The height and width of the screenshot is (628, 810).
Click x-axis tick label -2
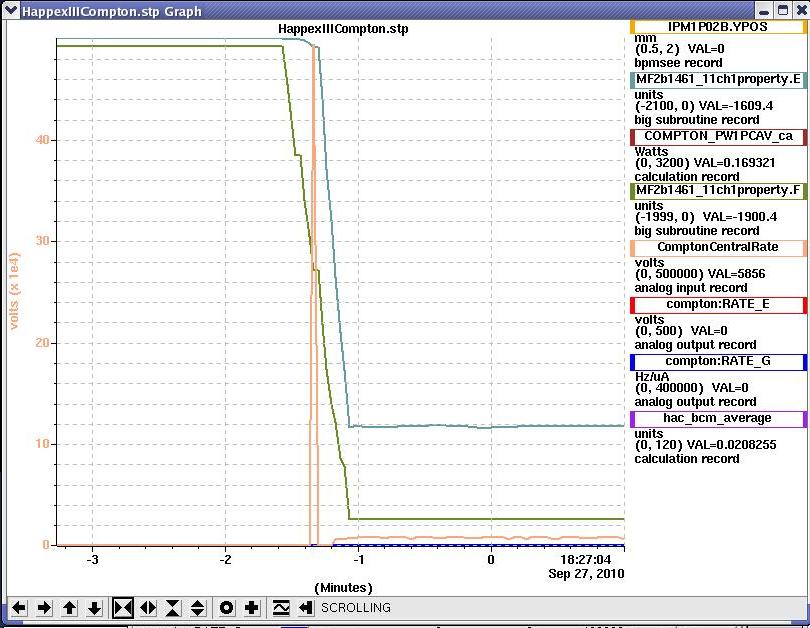click(x=225, y=560)
